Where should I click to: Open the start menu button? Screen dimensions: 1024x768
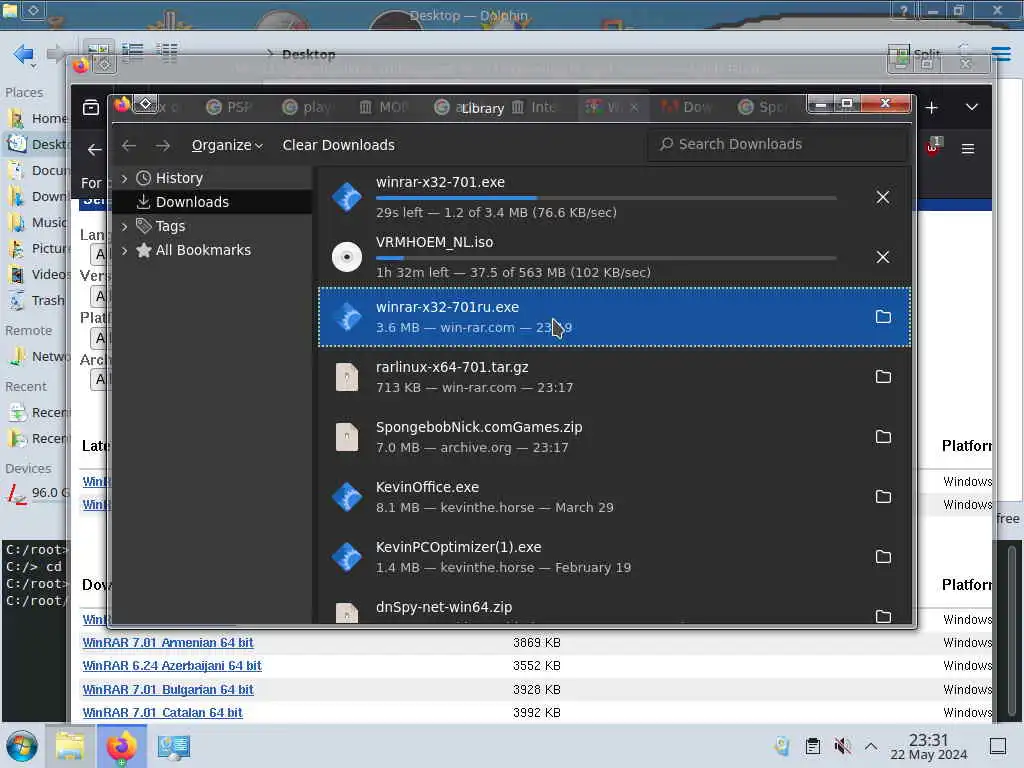(x=22, y=746)
